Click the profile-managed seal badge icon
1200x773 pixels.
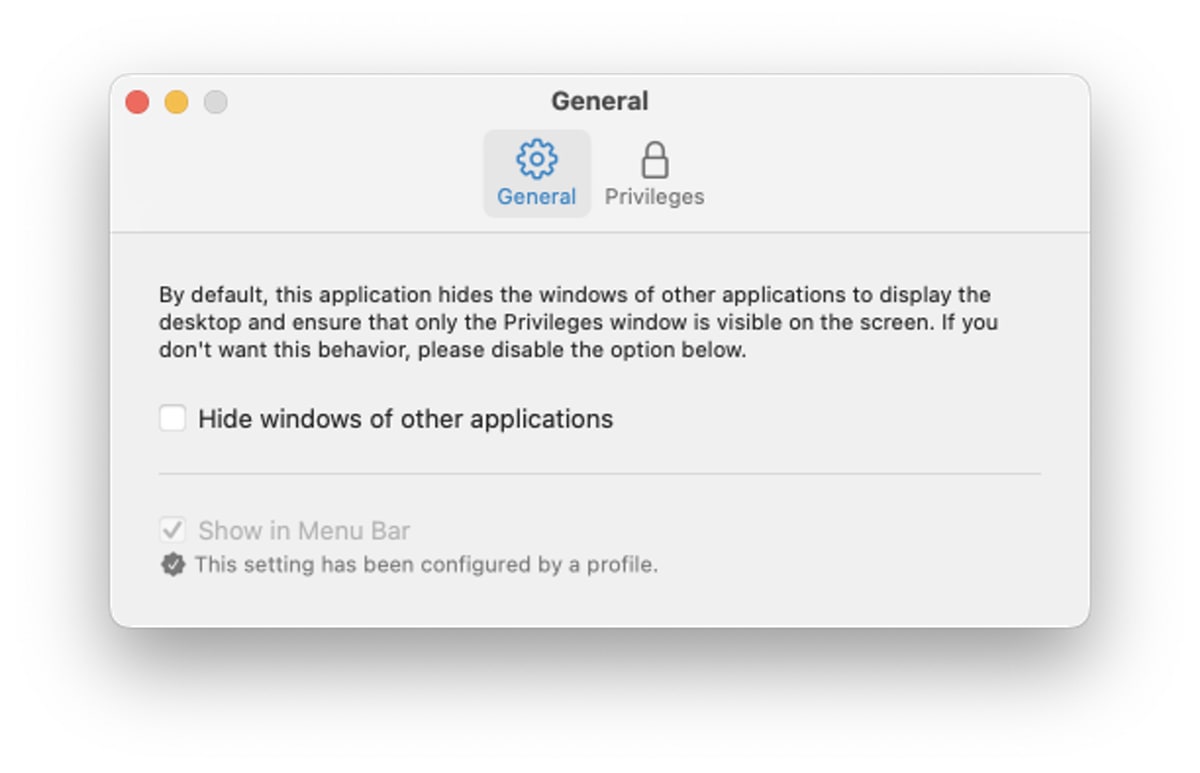pos(173,565)
